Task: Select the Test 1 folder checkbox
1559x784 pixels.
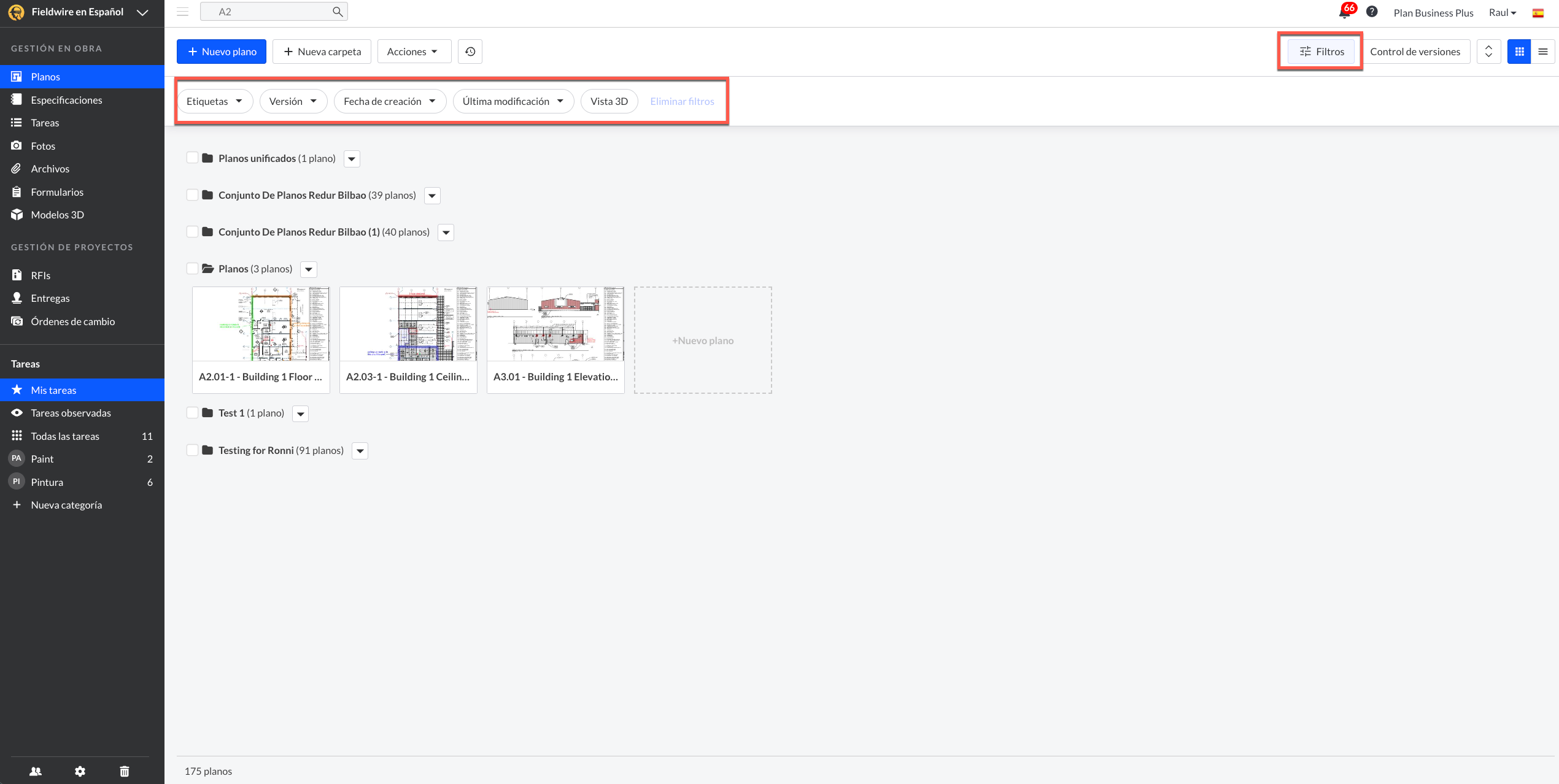Action: pos(192,413)
